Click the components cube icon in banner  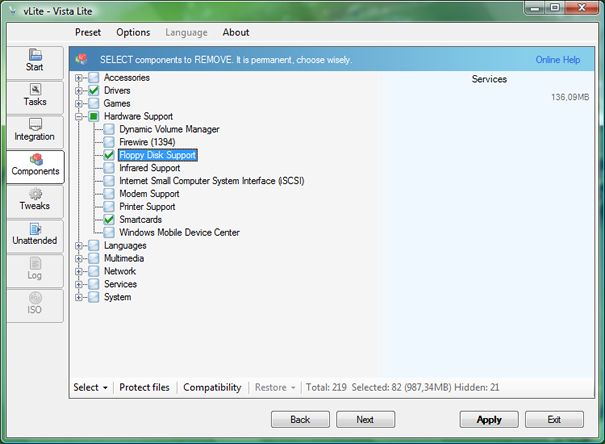[81, 59]
